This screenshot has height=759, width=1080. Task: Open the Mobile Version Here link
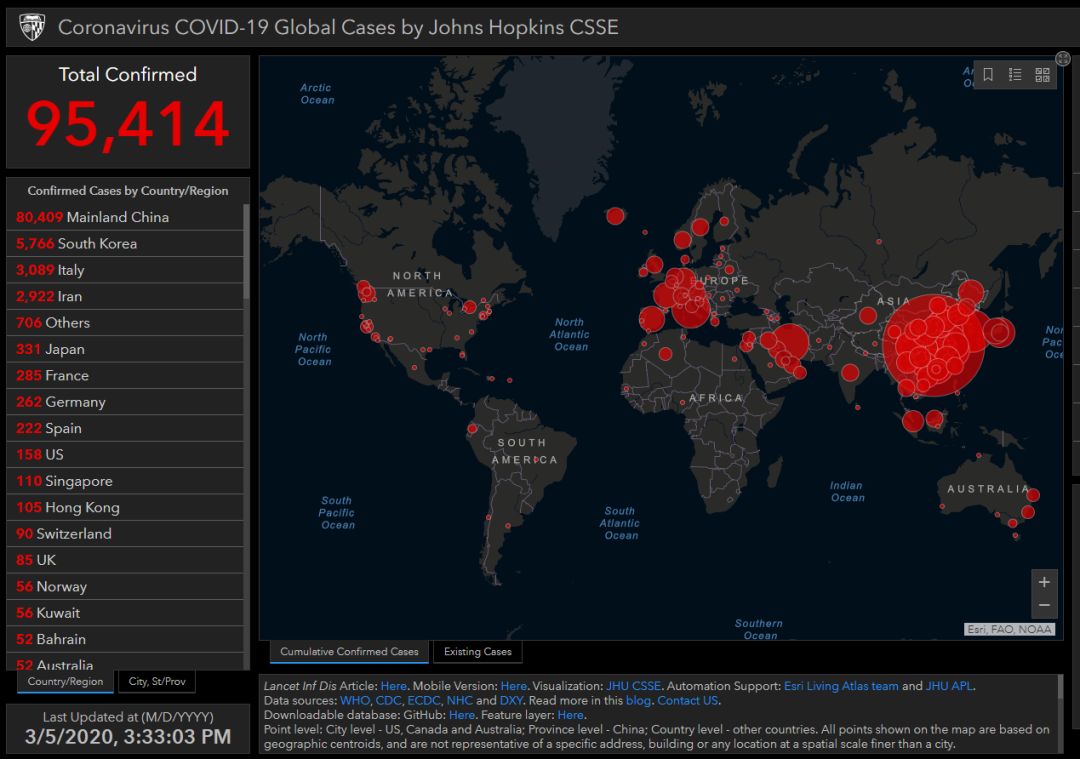[513, 686]
